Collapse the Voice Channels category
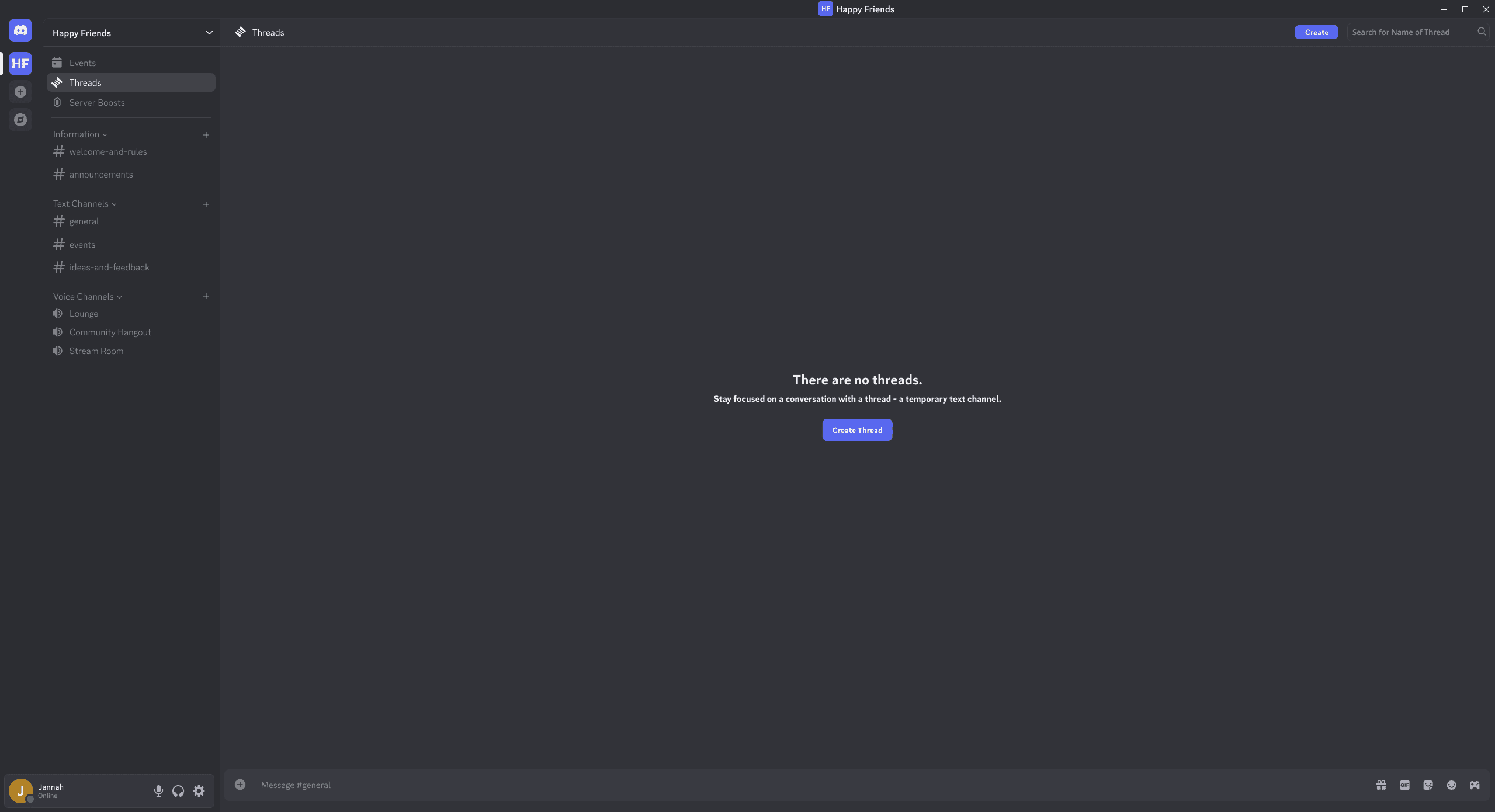The width and height of the screenshot is (1495, 812). [87, 297]
